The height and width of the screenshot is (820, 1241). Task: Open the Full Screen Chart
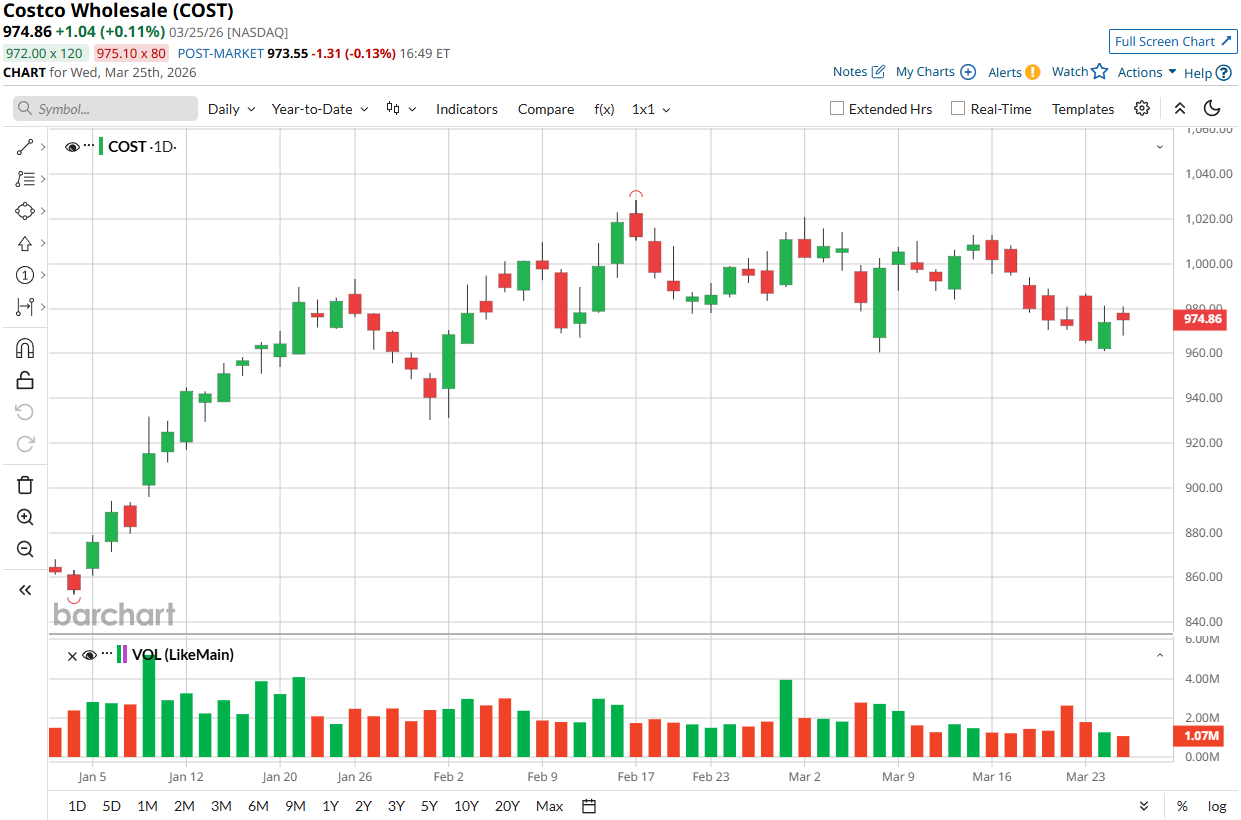click(1173, 41)
